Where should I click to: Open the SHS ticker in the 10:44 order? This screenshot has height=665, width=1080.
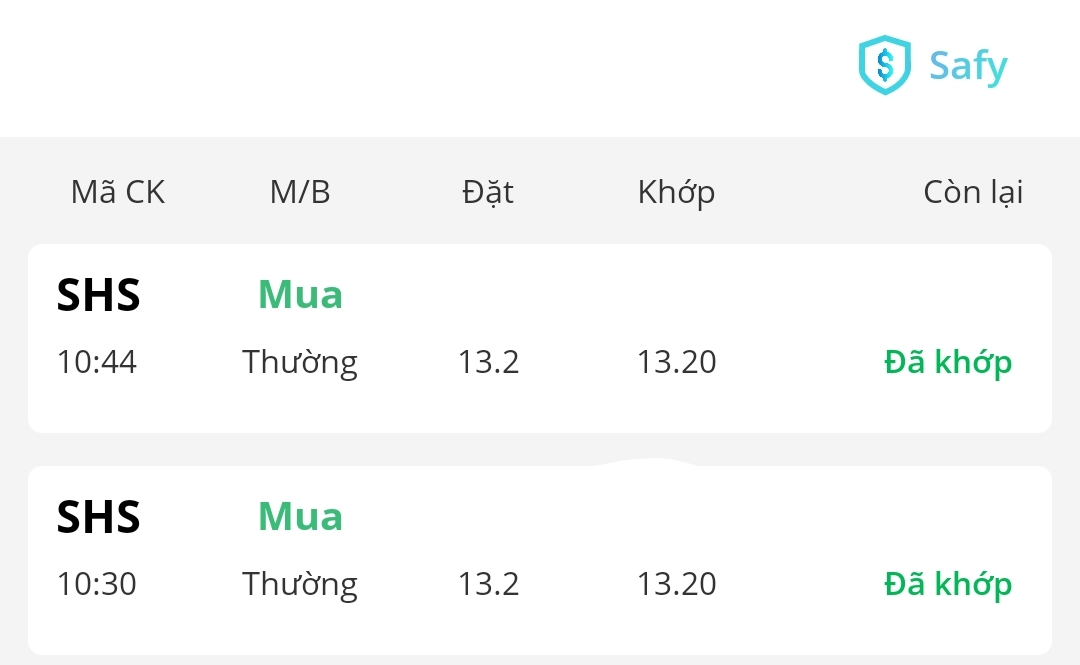99,296
